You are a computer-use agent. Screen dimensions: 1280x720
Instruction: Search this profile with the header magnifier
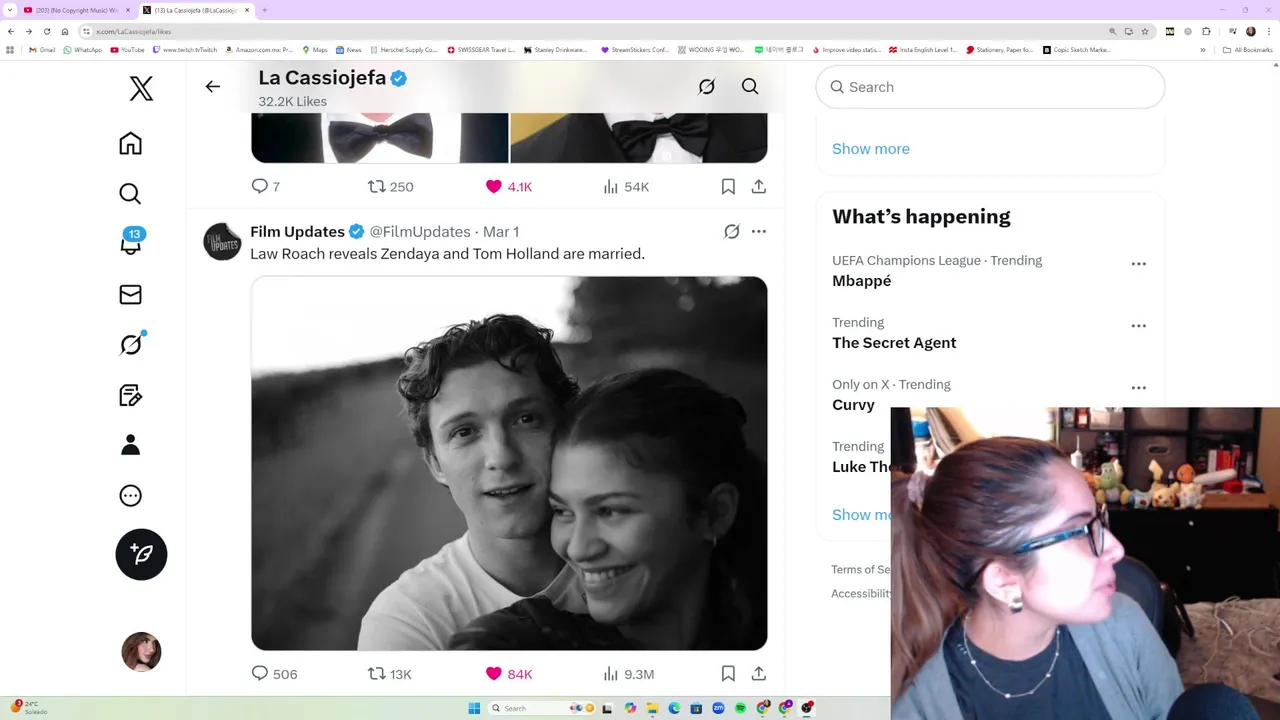pyautogui.click(x=750, y=87)
